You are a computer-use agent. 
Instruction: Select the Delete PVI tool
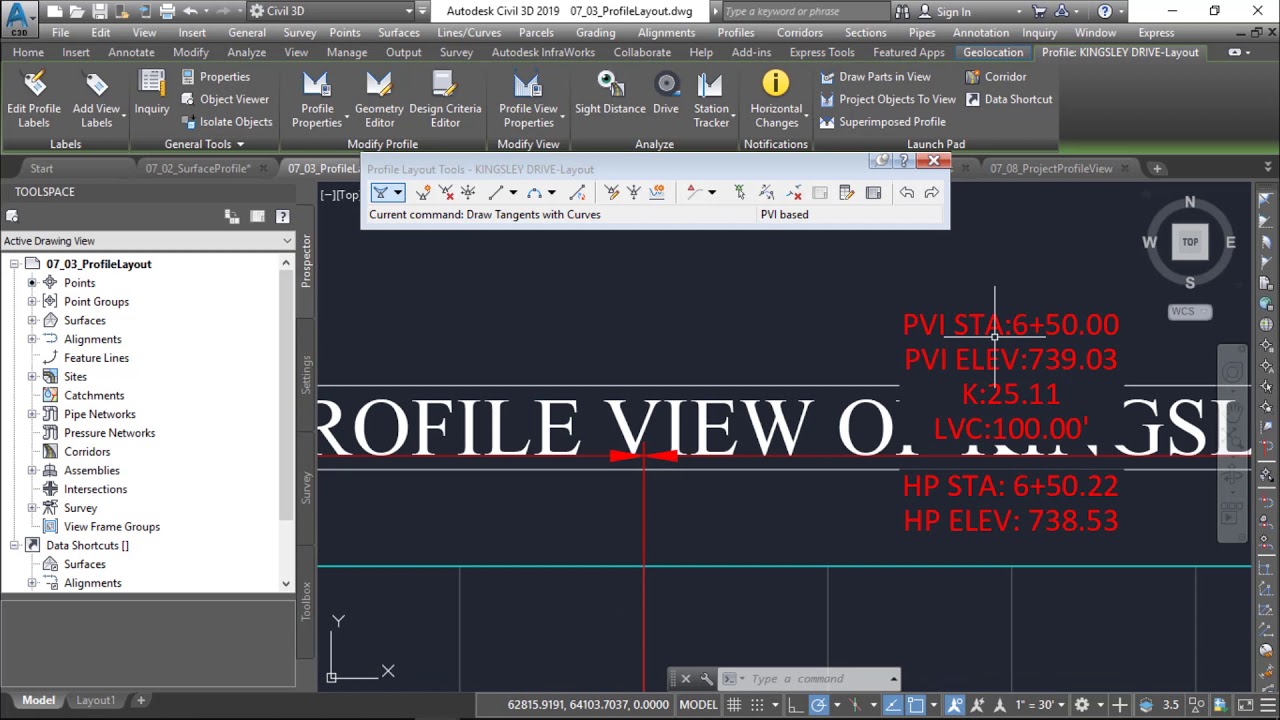tap(446, 192)
